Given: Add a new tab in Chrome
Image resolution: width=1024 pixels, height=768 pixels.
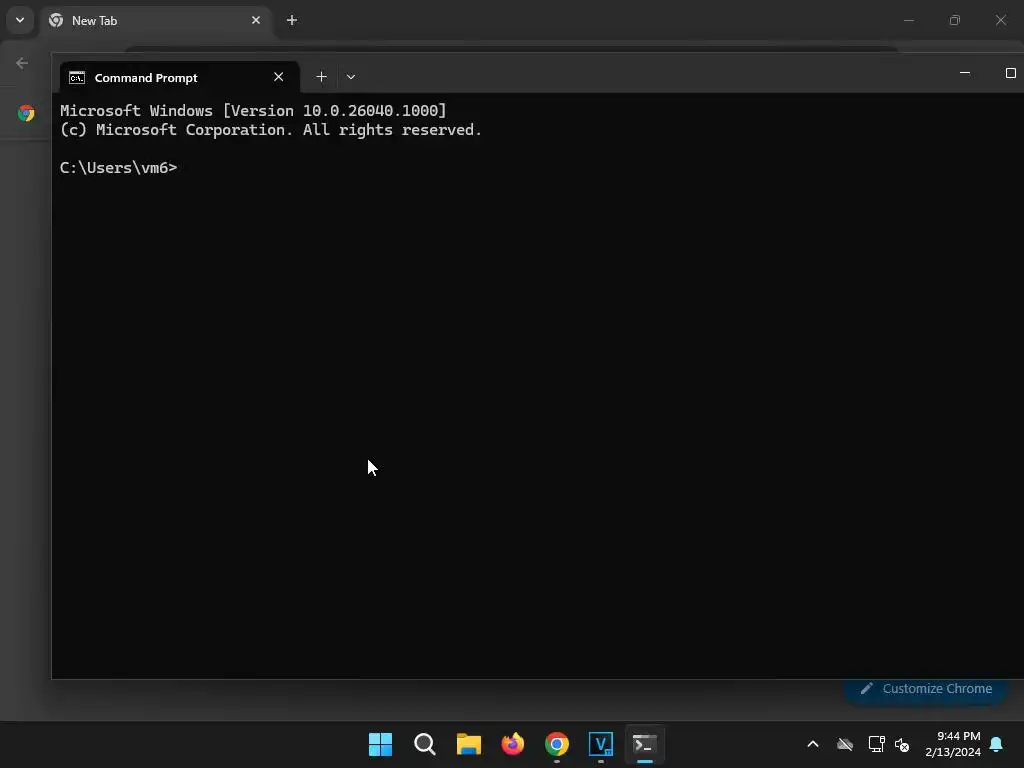Looking at the screenshot, I should point(292,20).
